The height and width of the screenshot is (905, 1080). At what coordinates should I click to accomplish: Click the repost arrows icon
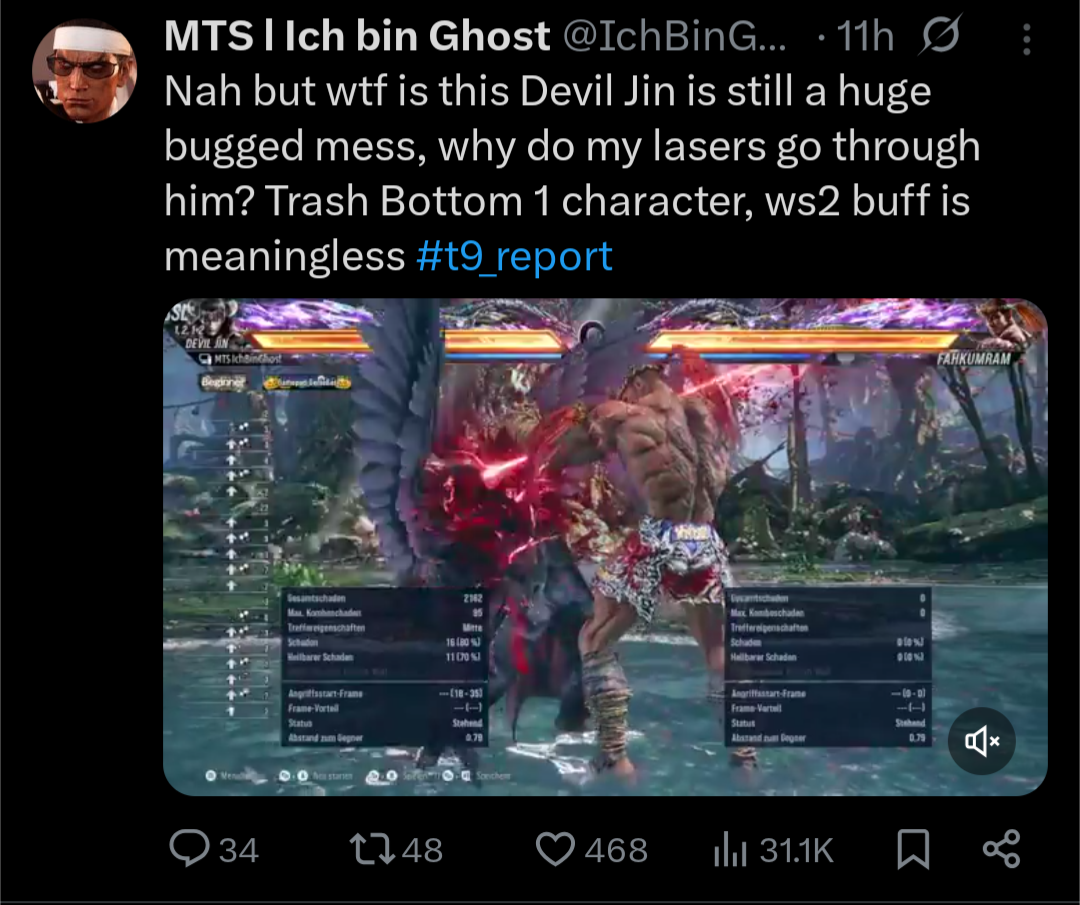372,849
